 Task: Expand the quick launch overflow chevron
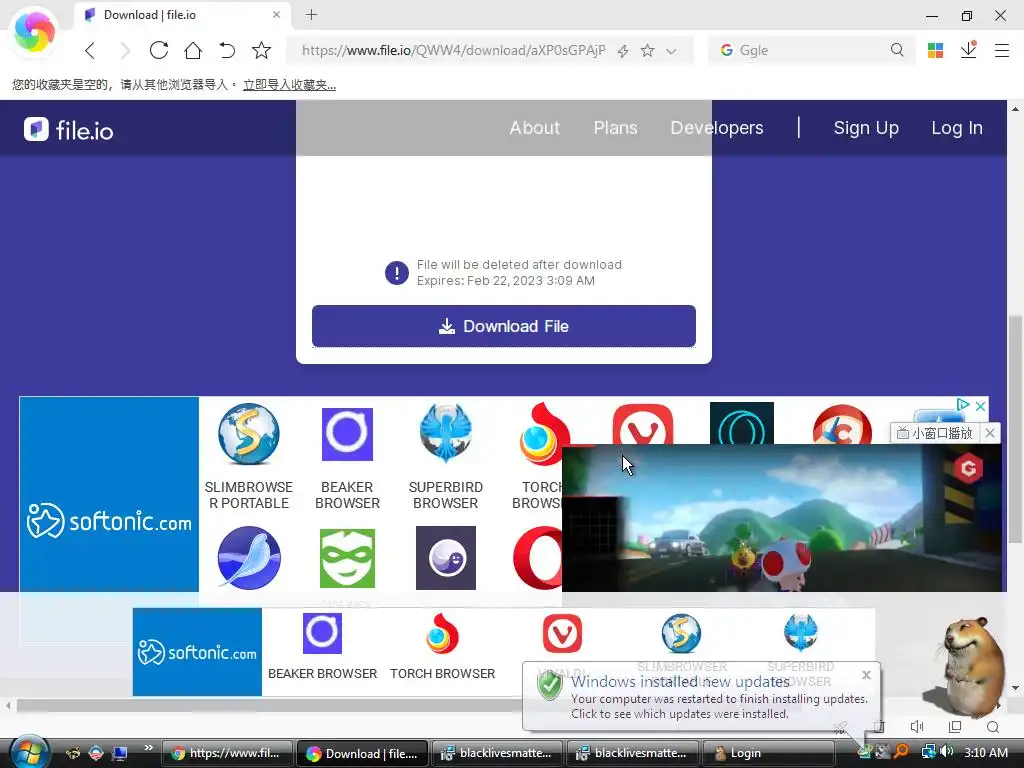[x=148, y=748]
